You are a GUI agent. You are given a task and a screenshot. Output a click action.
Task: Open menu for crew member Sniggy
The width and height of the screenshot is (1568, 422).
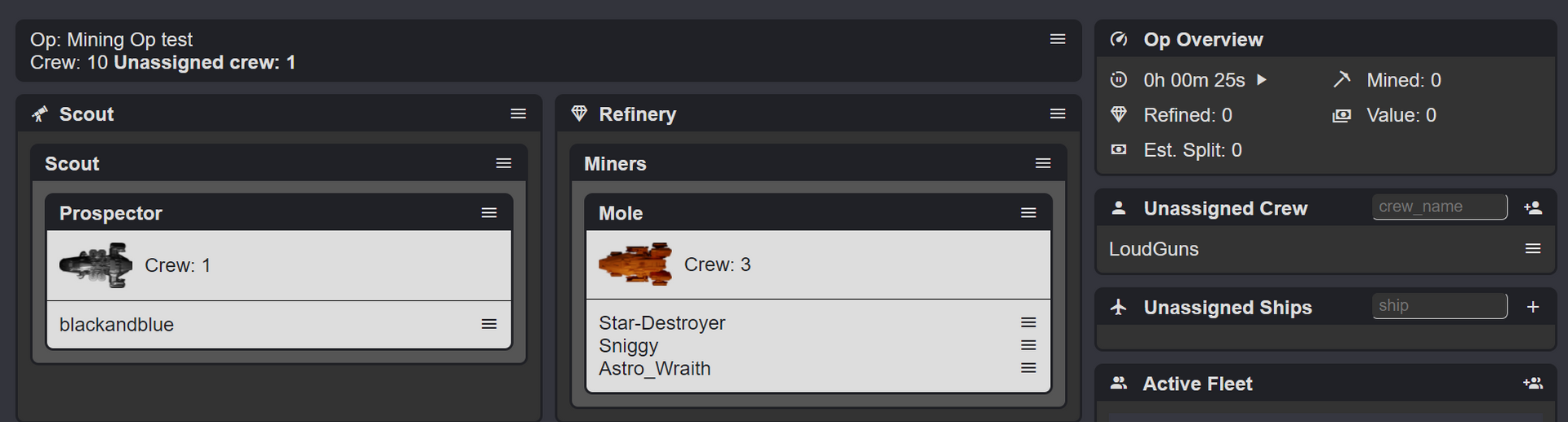[1028, 345]
